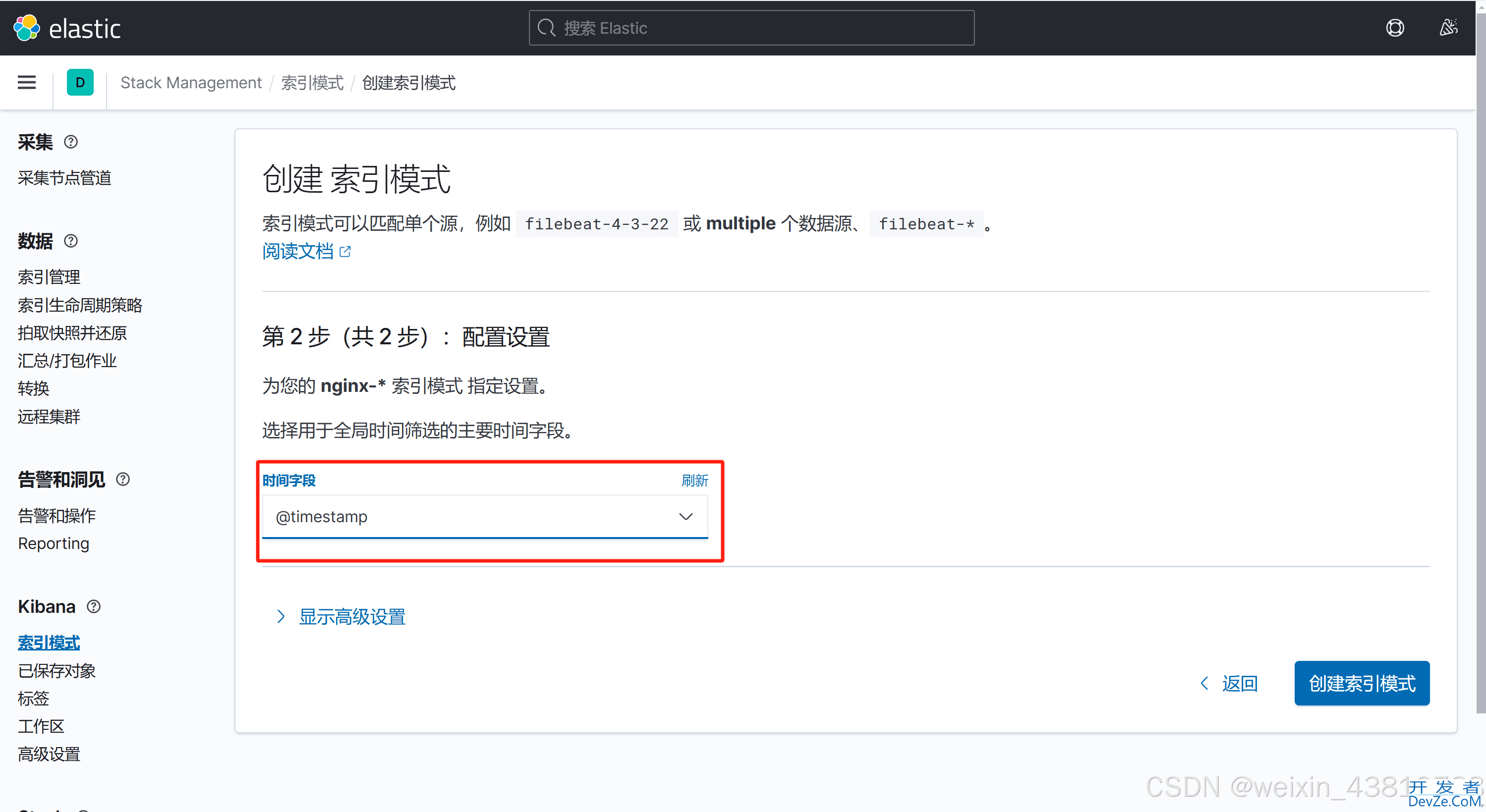Click the 返回 back button
The height and width of the screenshot is (812, 1486).
coord(1229,683)
